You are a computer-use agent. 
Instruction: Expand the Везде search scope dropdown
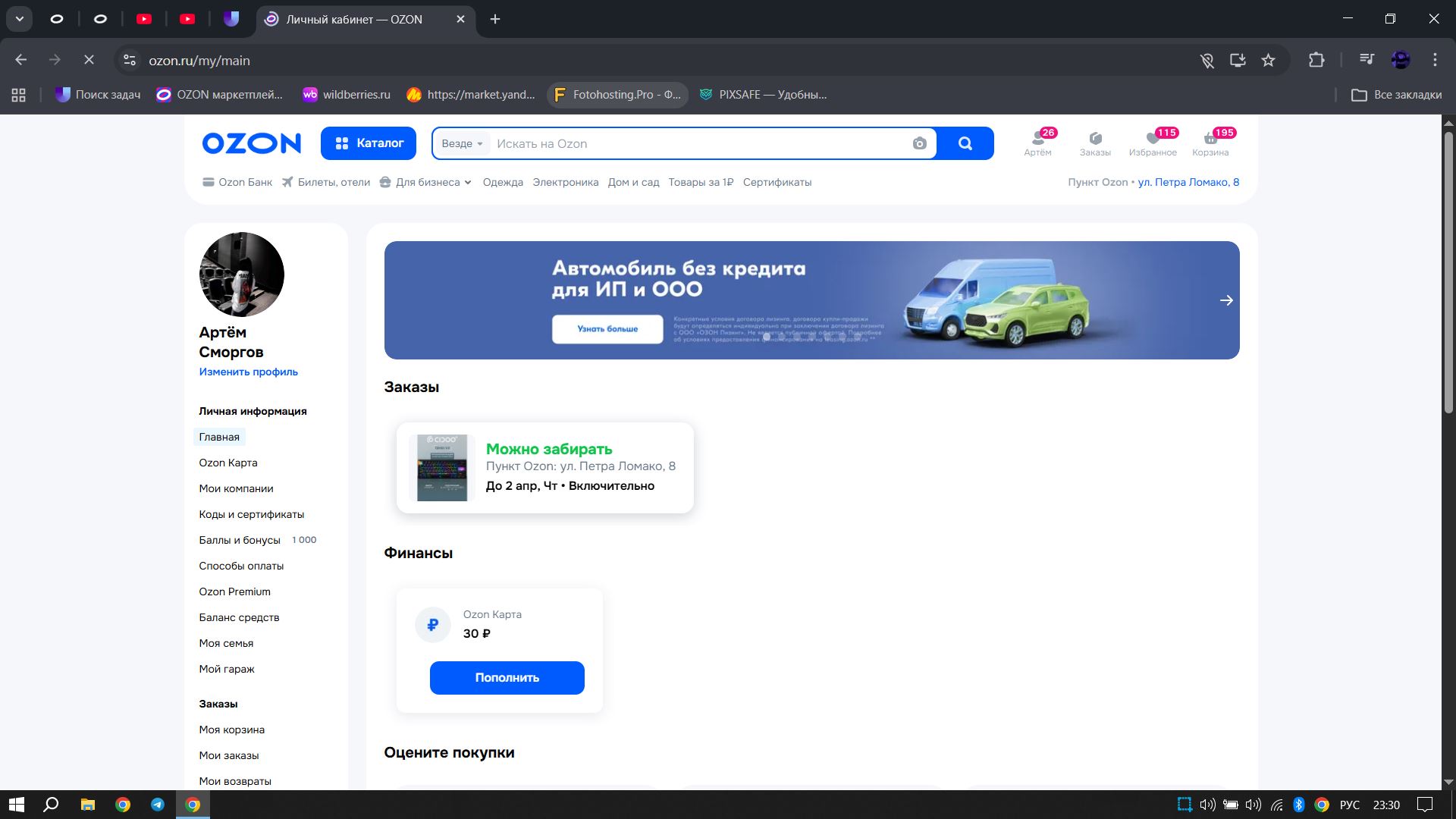(462, 143)
